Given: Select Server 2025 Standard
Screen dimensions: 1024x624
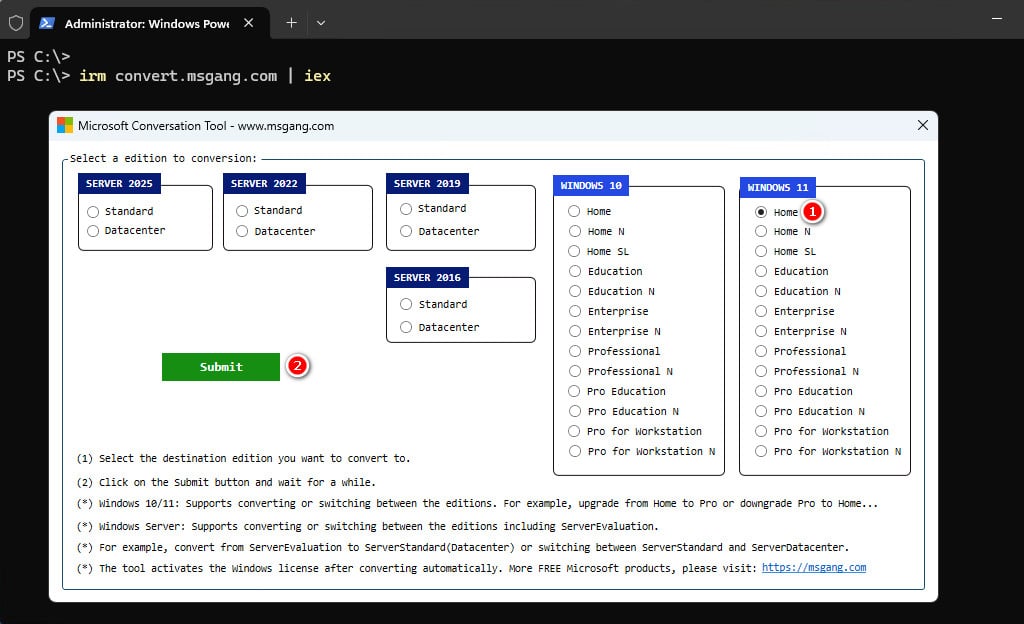Looking at the screenshot, I should point(120,211).
